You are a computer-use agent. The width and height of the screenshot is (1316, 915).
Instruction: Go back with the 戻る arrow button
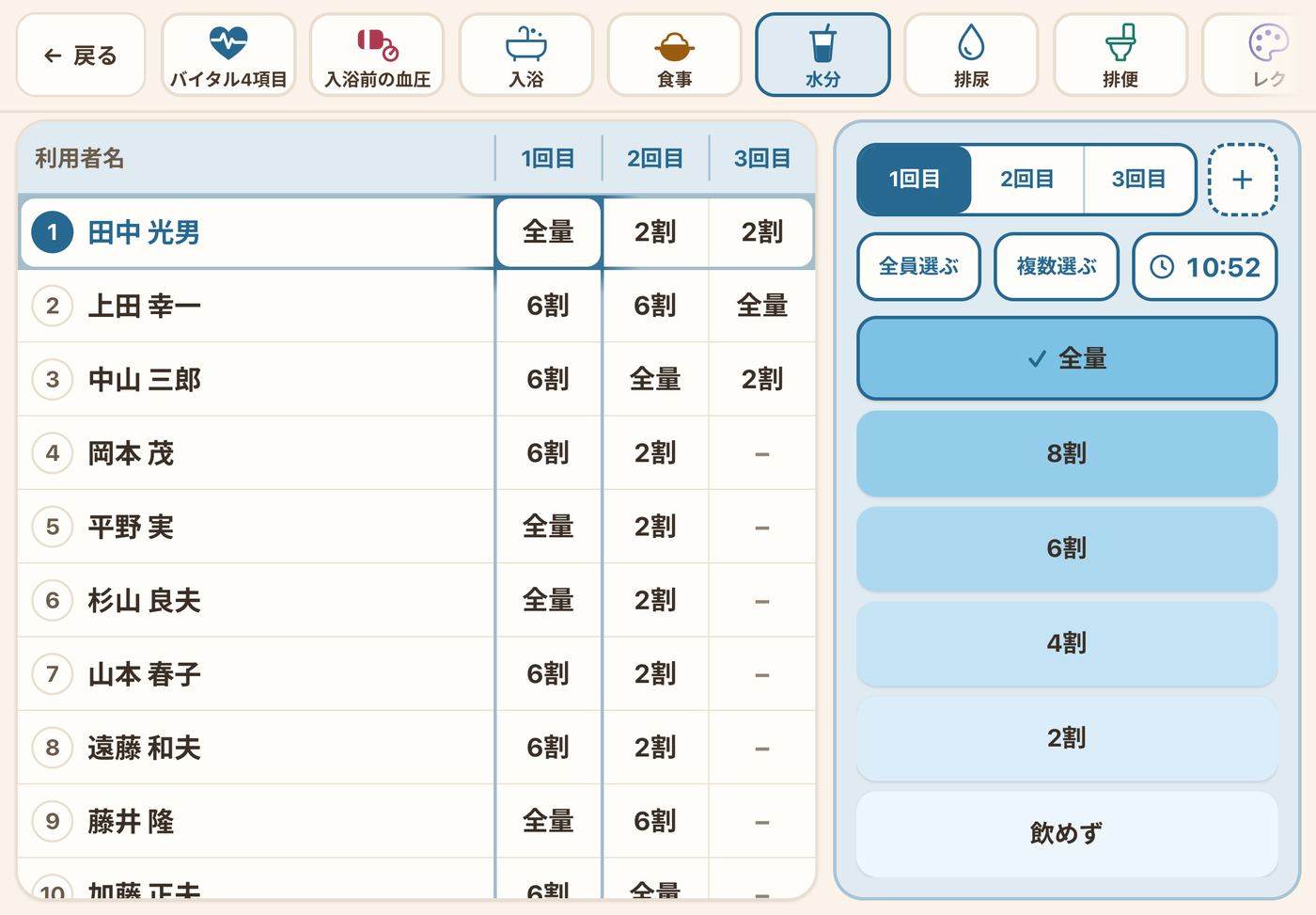click(x=81, y=55)
